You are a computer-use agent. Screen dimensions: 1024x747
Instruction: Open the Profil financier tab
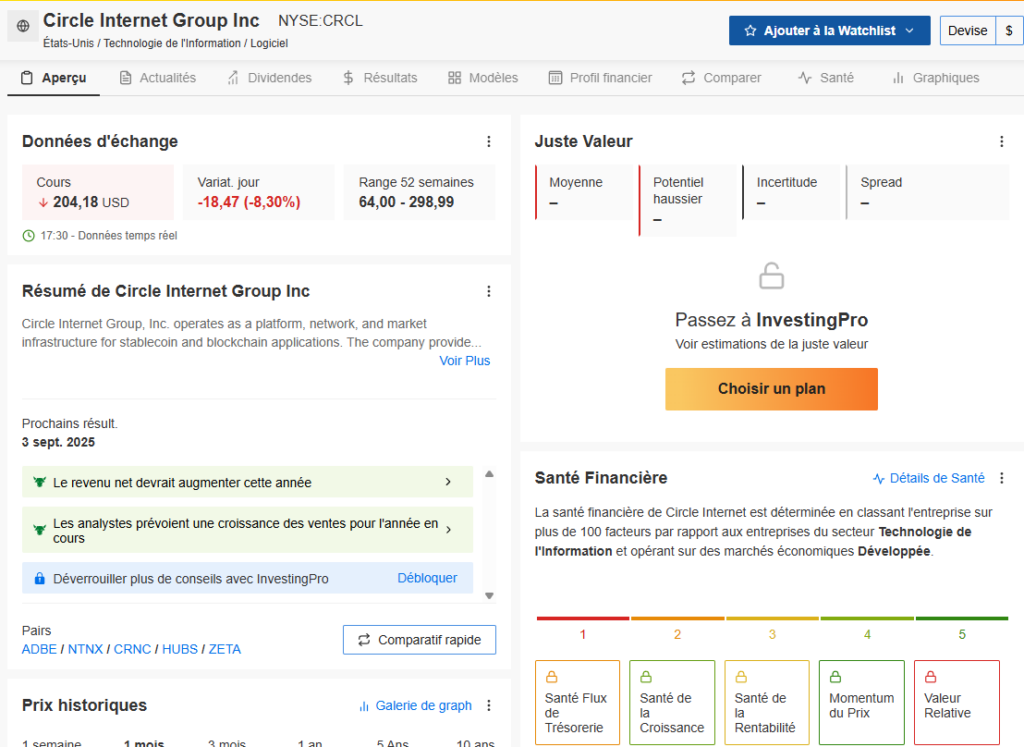(x=600, y=78)
